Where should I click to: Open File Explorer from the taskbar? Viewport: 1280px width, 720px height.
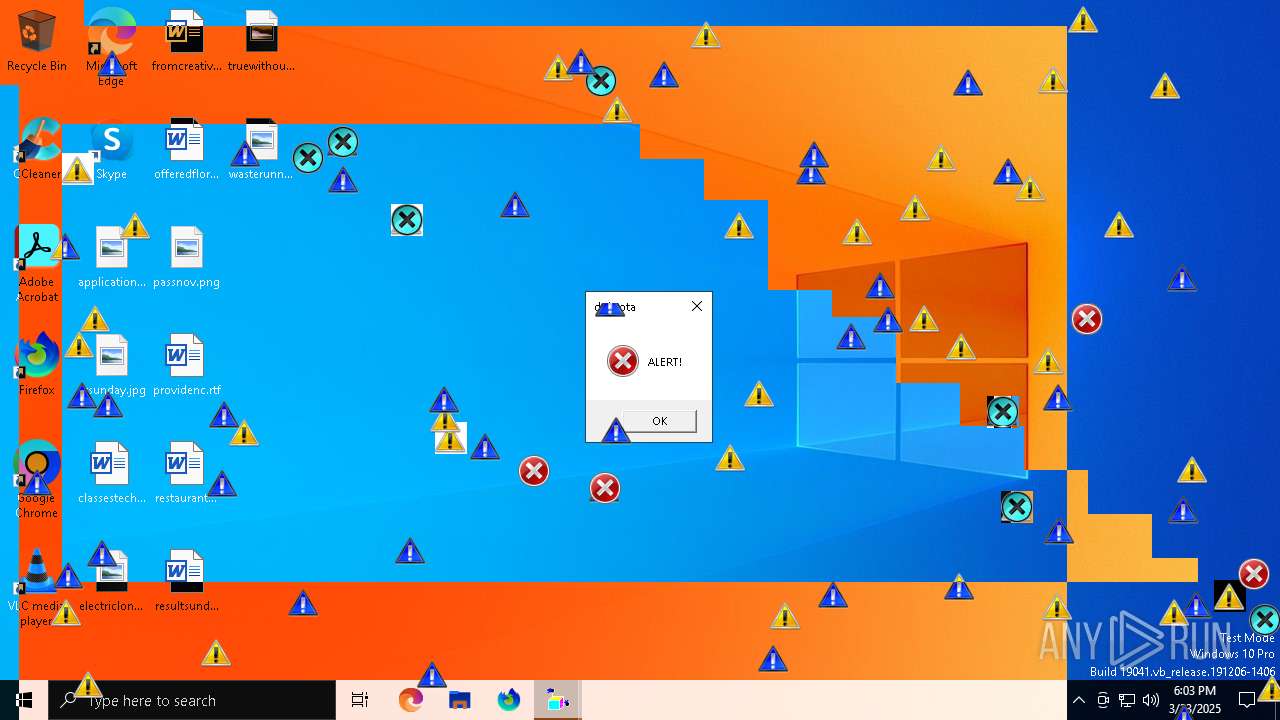[459, 700]
